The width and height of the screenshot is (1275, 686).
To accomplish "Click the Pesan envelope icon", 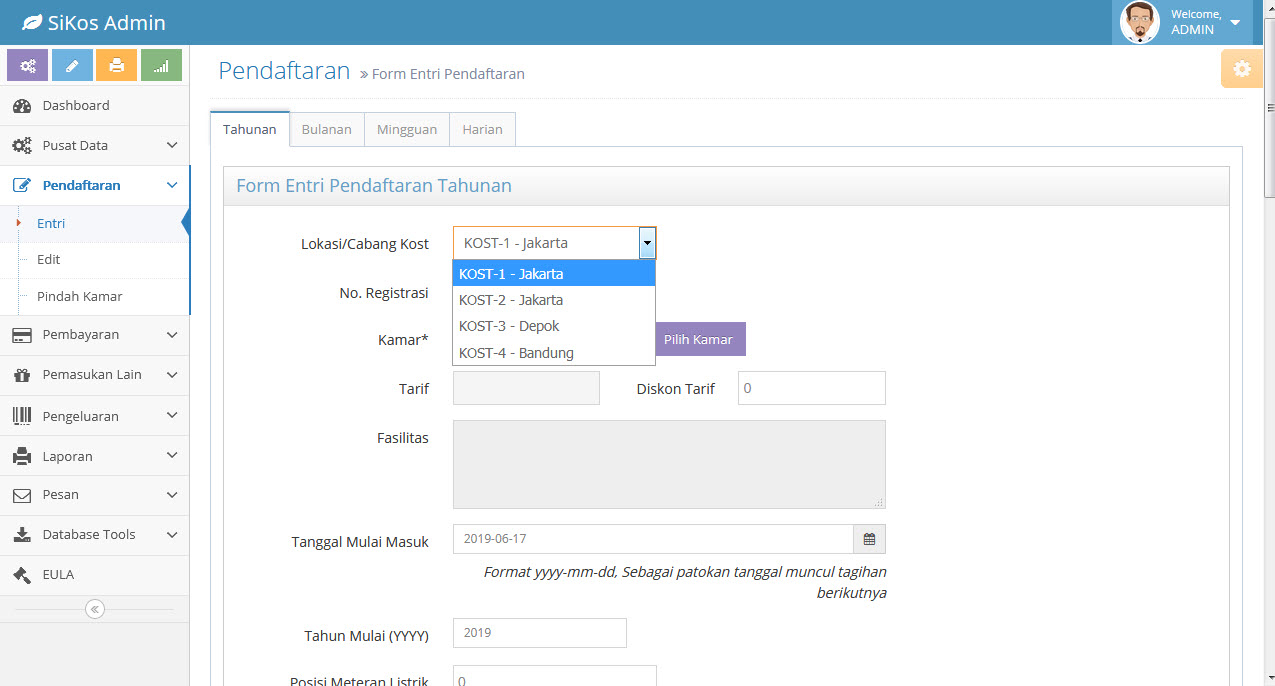I will [22, 495].
